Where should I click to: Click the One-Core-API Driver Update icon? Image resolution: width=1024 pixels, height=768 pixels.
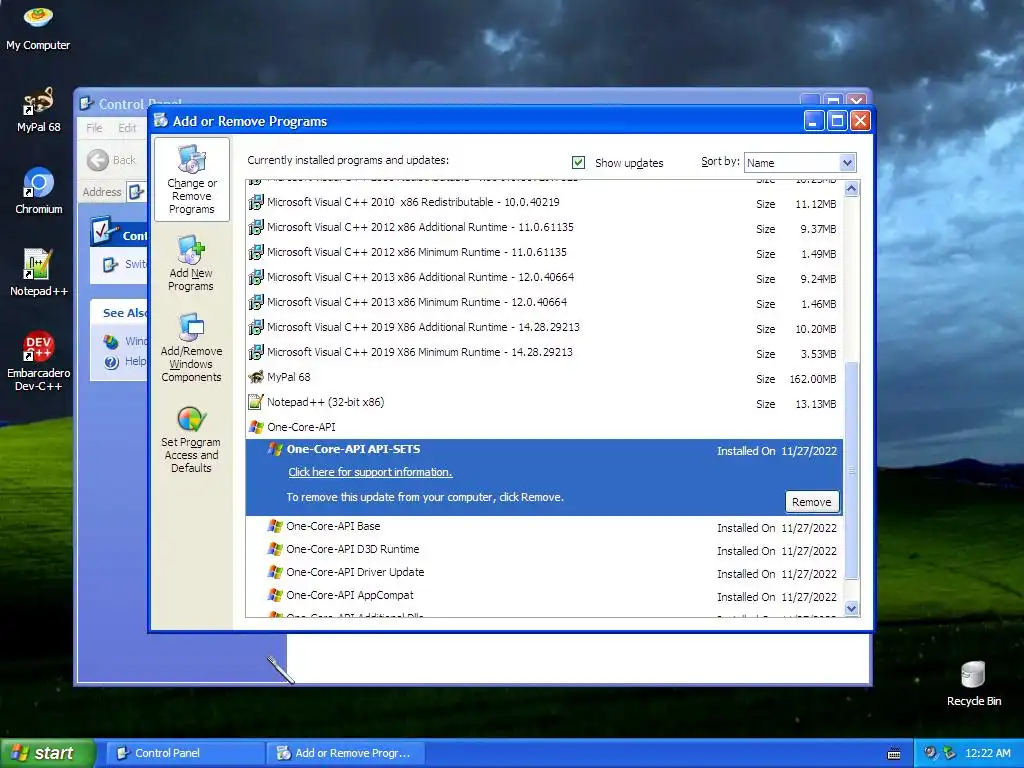pos(275,572)
